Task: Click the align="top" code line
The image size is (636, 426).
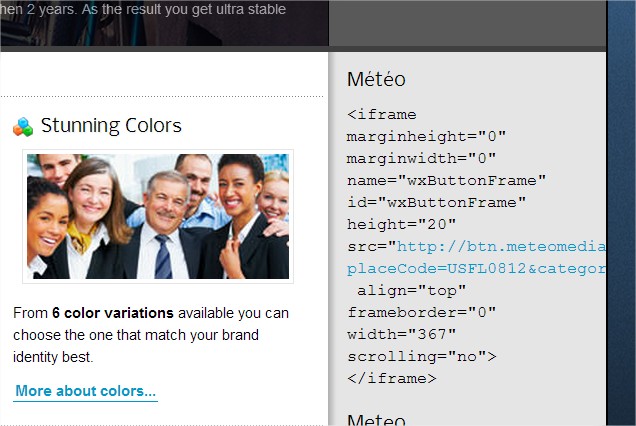Action: click(411, 290)
